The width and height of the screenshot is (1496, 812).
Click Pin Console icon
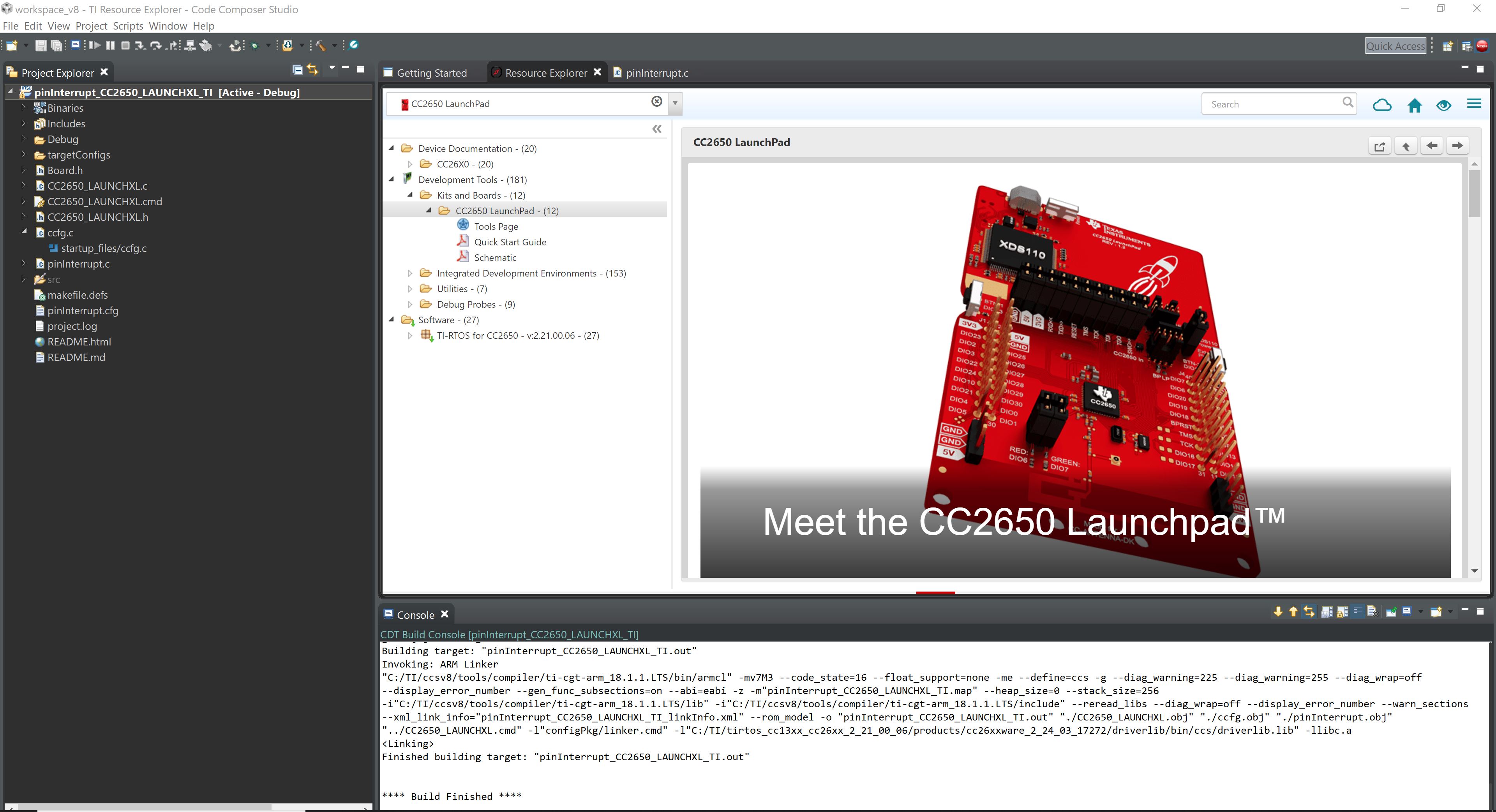[1391, 611]
